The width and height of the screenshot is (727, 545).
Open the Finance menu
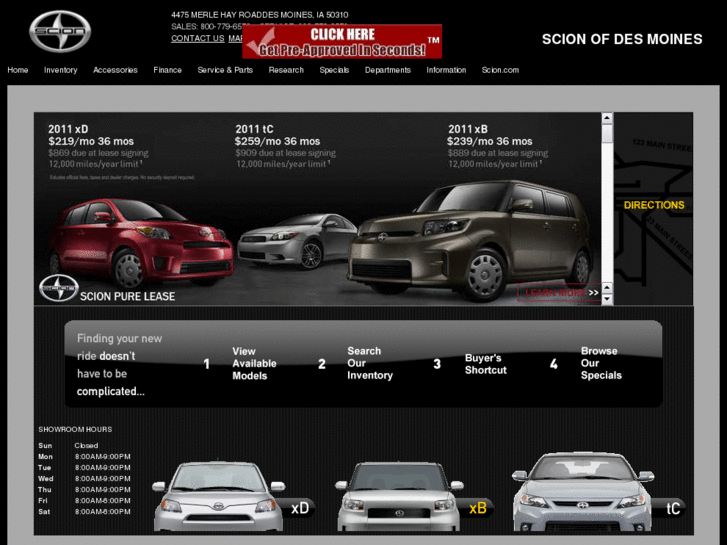(167, 70)
